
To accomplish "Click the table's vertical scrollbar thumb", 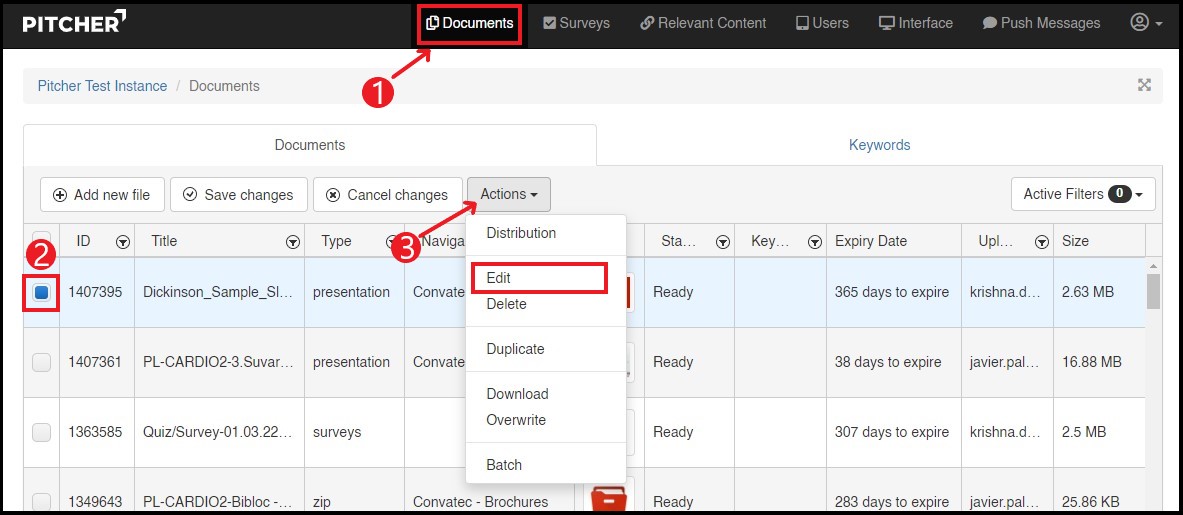I will tap(1153, 291).
